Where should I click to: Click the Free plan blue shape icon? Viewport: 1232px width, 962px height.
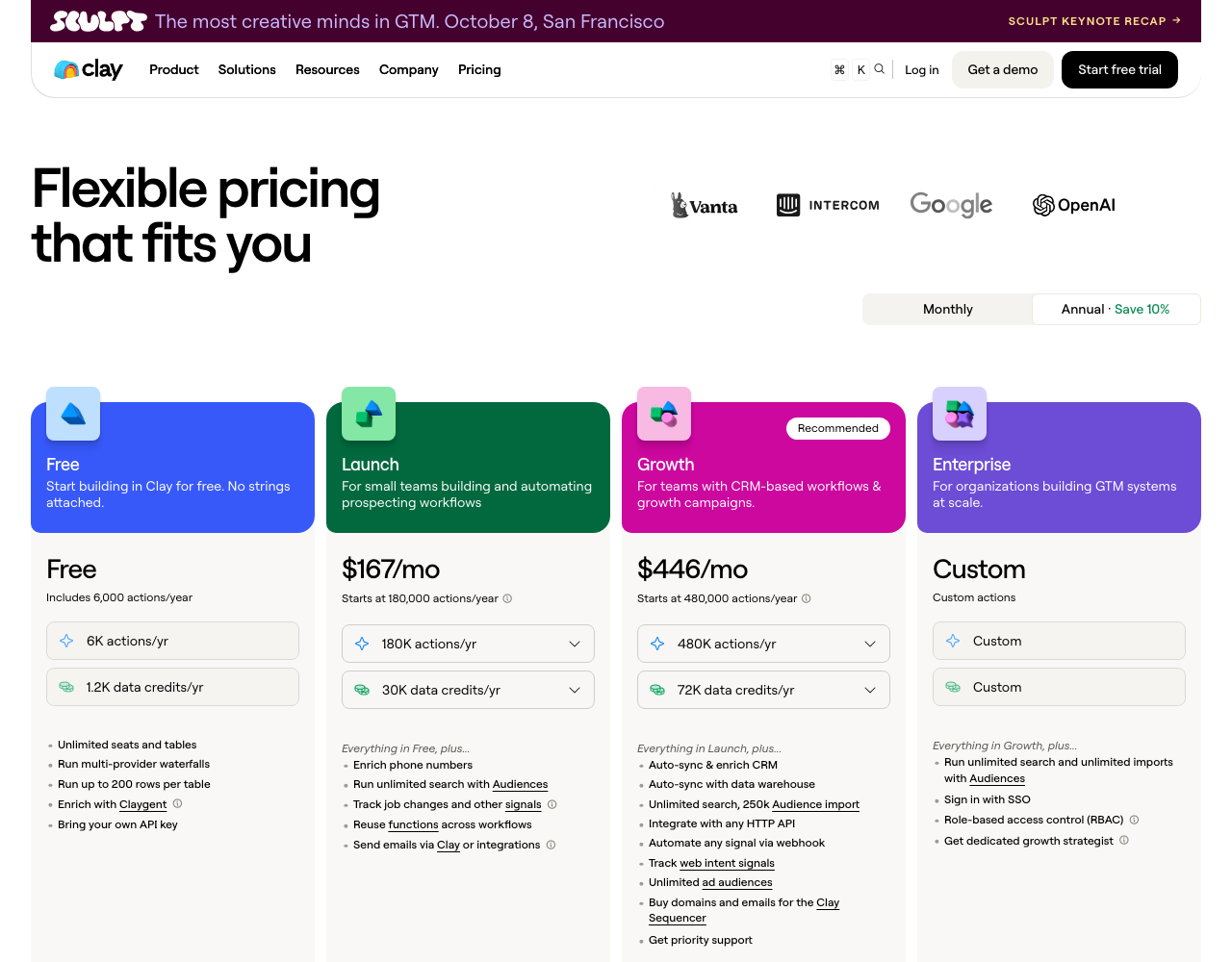coord(73,414)
